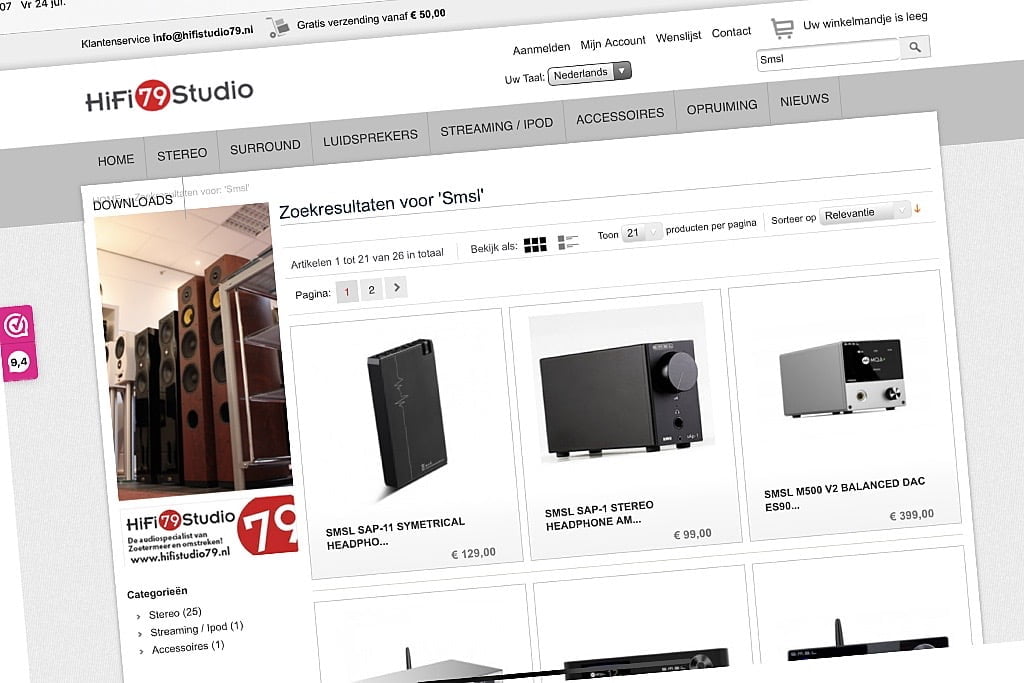Select page 2 of results

(372, 289)
